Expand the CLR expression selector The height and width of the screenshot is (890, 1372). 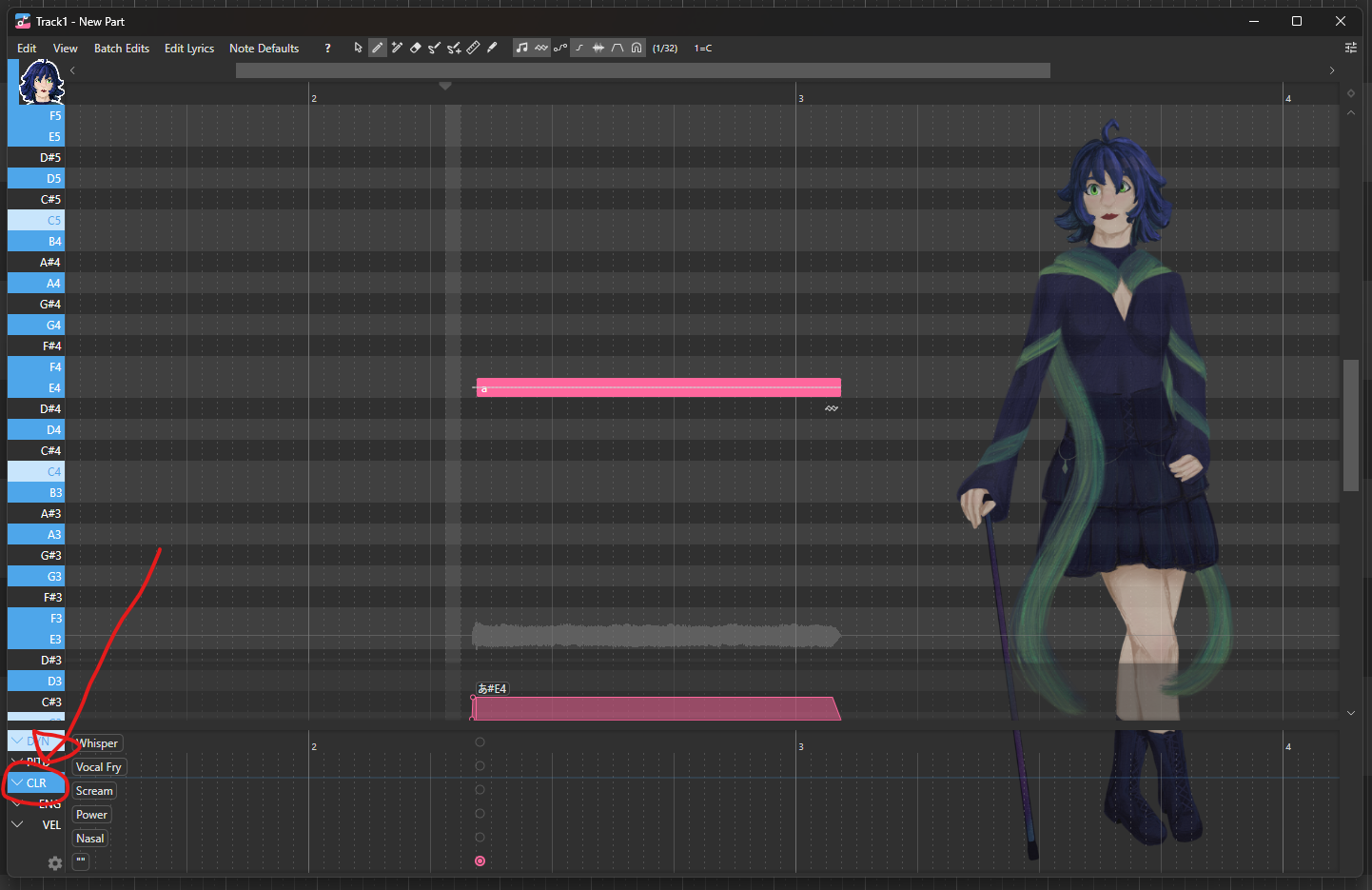tap(17, 782)
